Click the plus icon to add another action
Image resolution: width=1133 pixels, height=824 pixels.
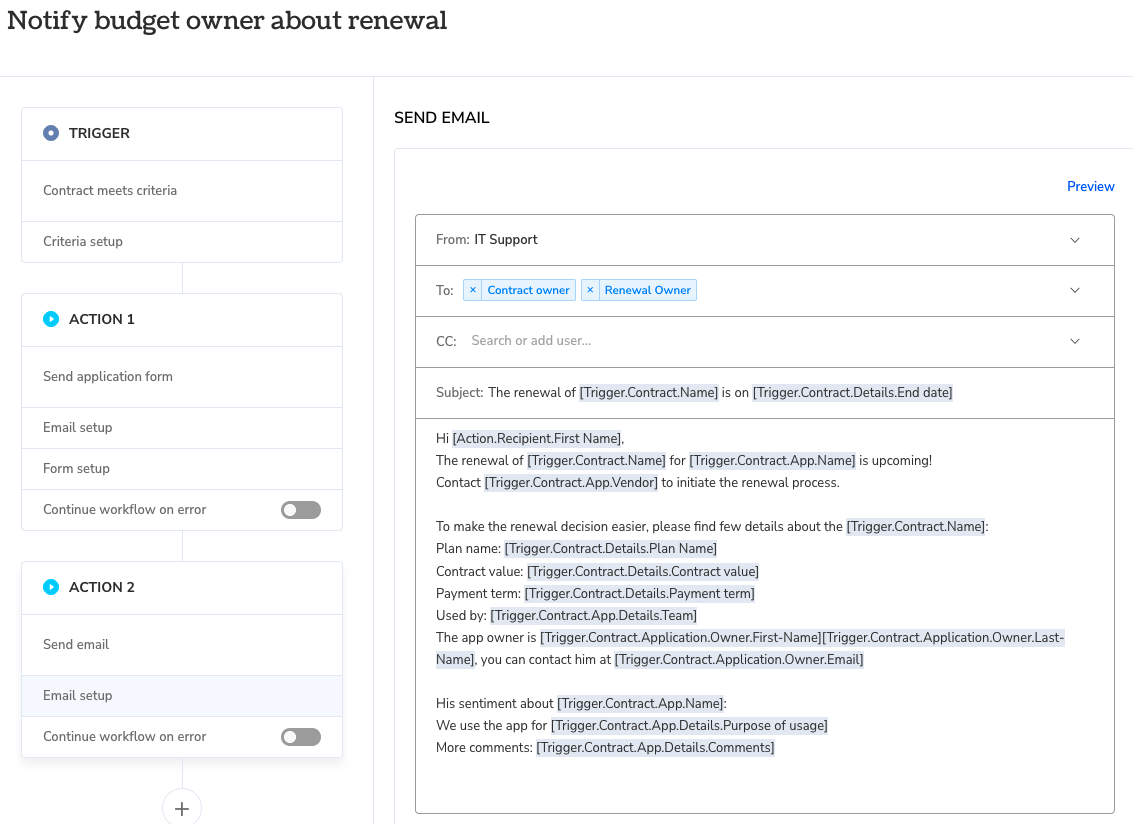[181, 807]
